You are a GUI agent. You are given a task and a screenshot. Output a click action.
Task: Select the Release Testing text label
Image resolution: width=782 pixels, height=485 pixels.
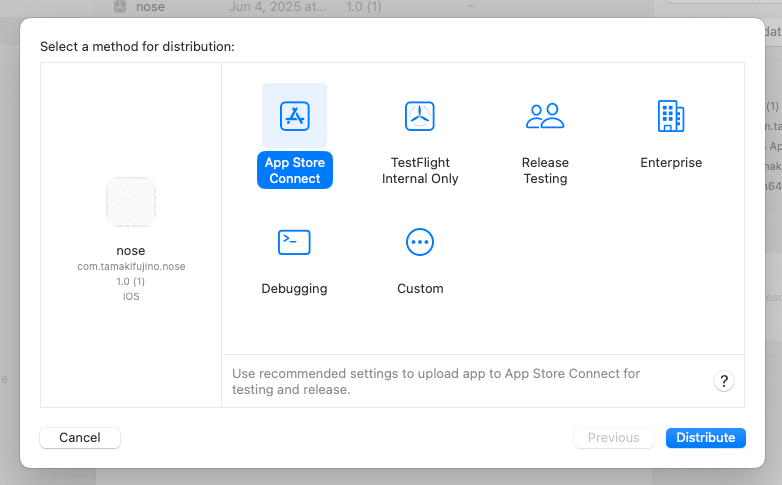pos(545,171)
